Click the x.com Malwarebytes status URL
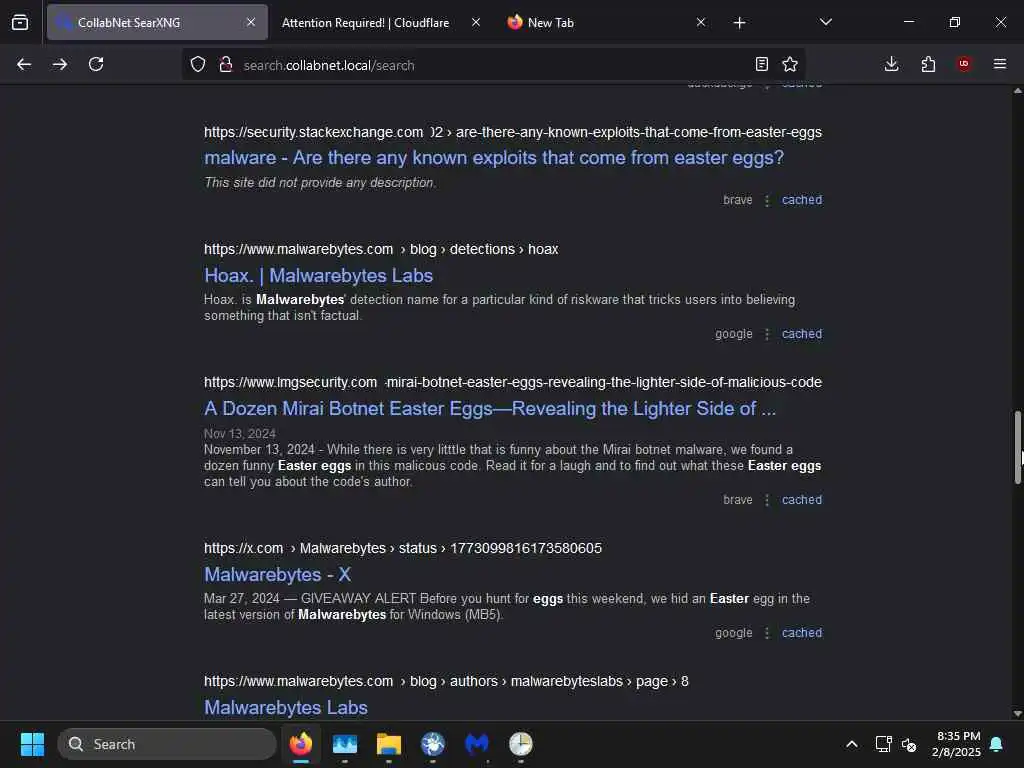 pyautogui.click(x=403, y=548)
